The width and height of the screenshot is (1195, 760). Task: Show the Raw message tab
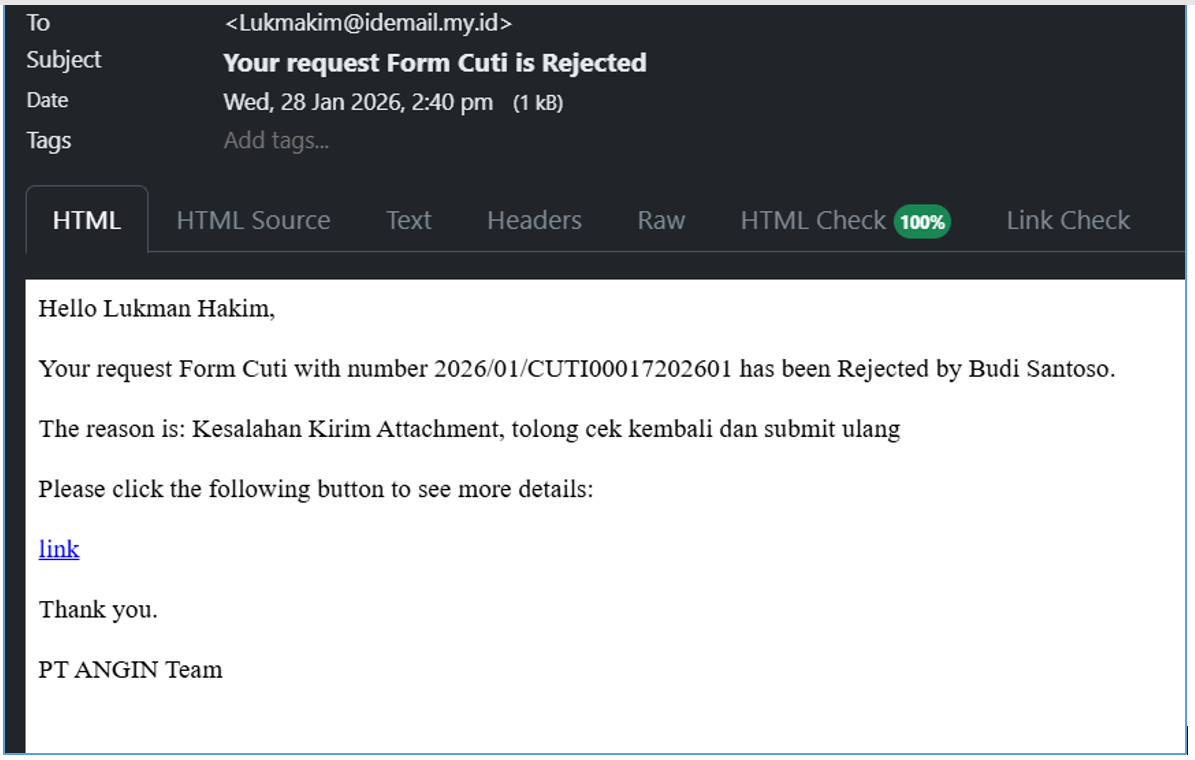point(661,220)
